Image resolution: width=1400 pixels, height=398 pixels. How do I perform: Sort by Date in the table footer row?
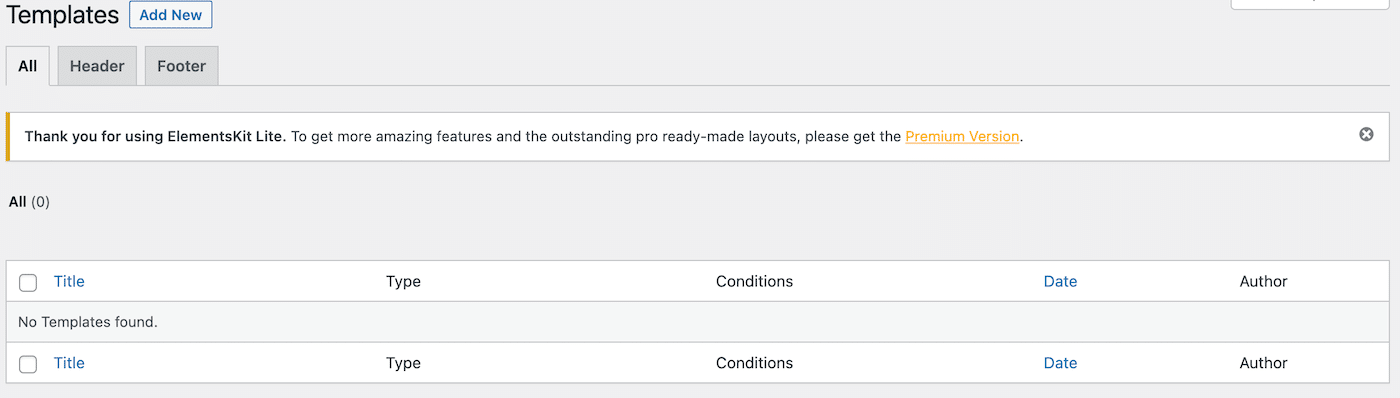pyautogui.click(x=1060, y=363)
